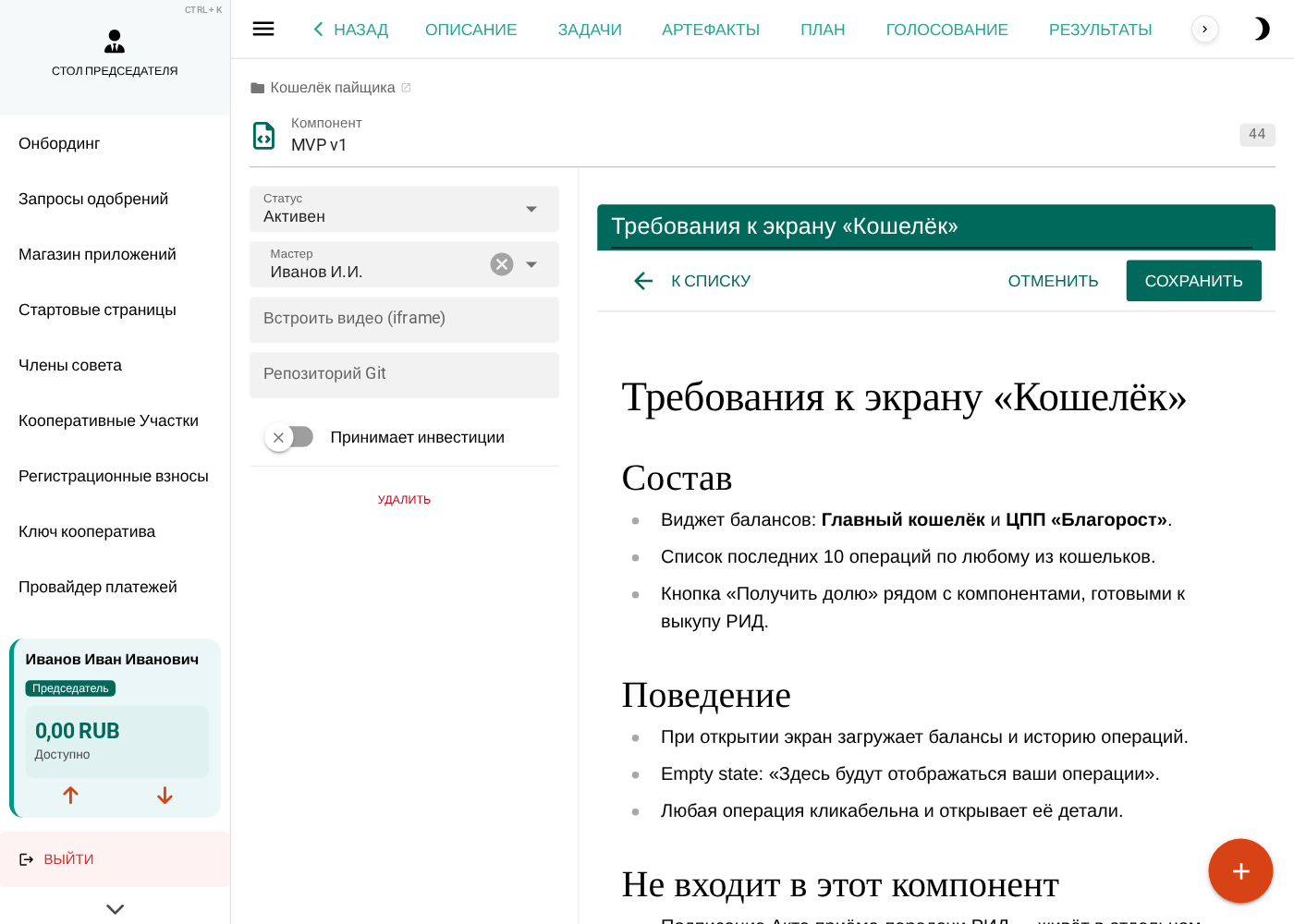Open the hamburger menu
The width and height of the screenshot is (1294, 924).
tap(263, 29)
